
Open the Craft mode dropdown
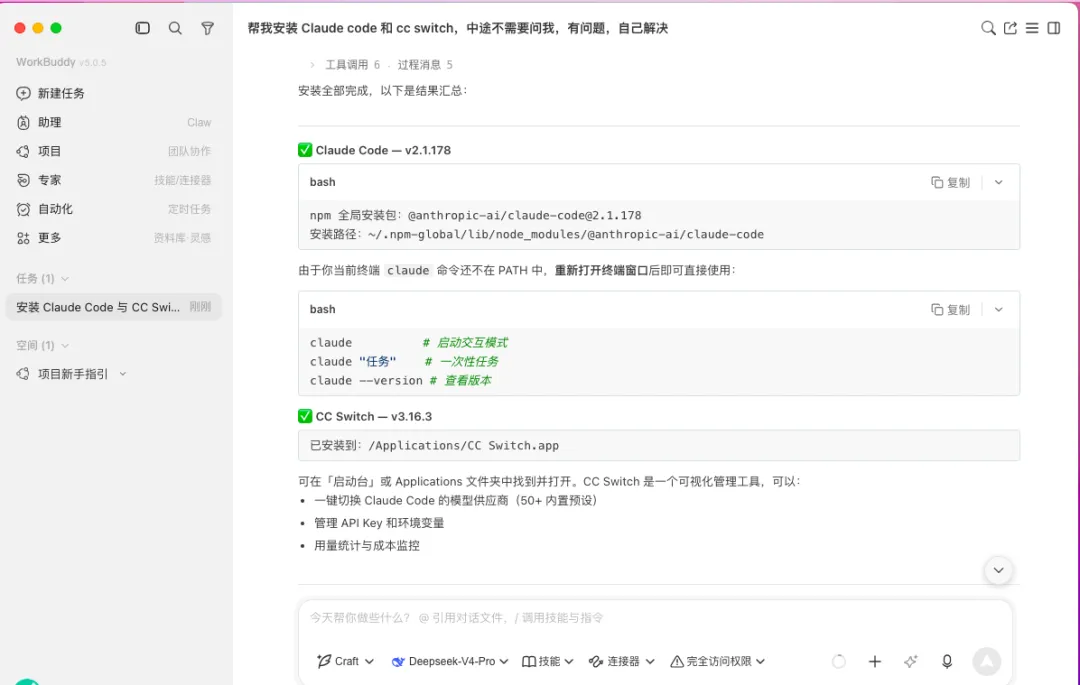click(x=345, y=662)
